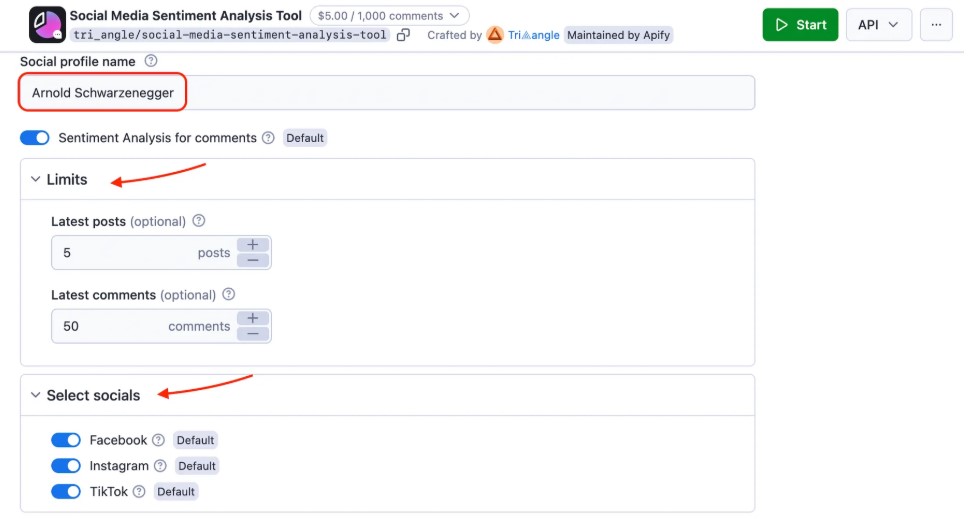Turn off the Instagram toggle
This screenshot has width=973, height=523.
click(66, 466)
